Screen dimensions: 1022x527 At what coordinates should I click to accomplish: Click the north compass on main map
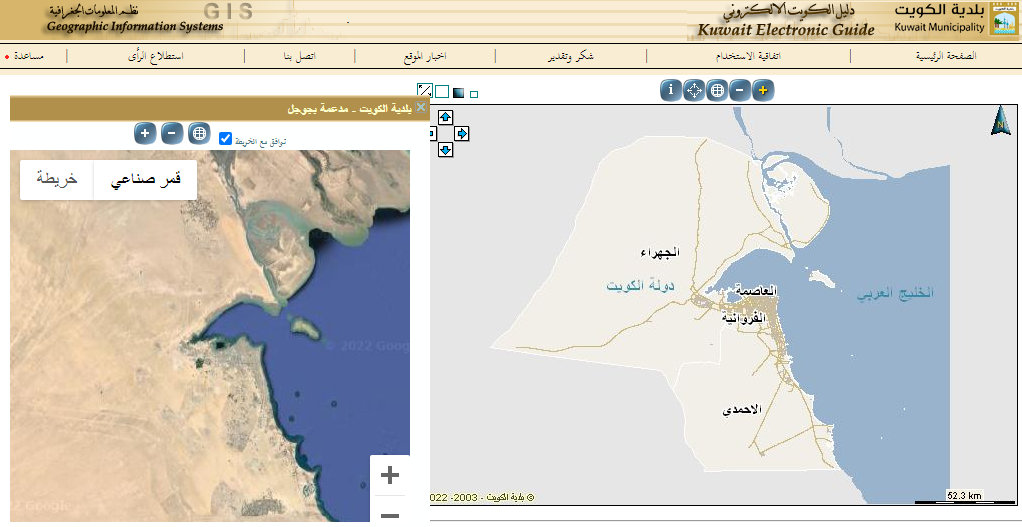pos(1000,122)
